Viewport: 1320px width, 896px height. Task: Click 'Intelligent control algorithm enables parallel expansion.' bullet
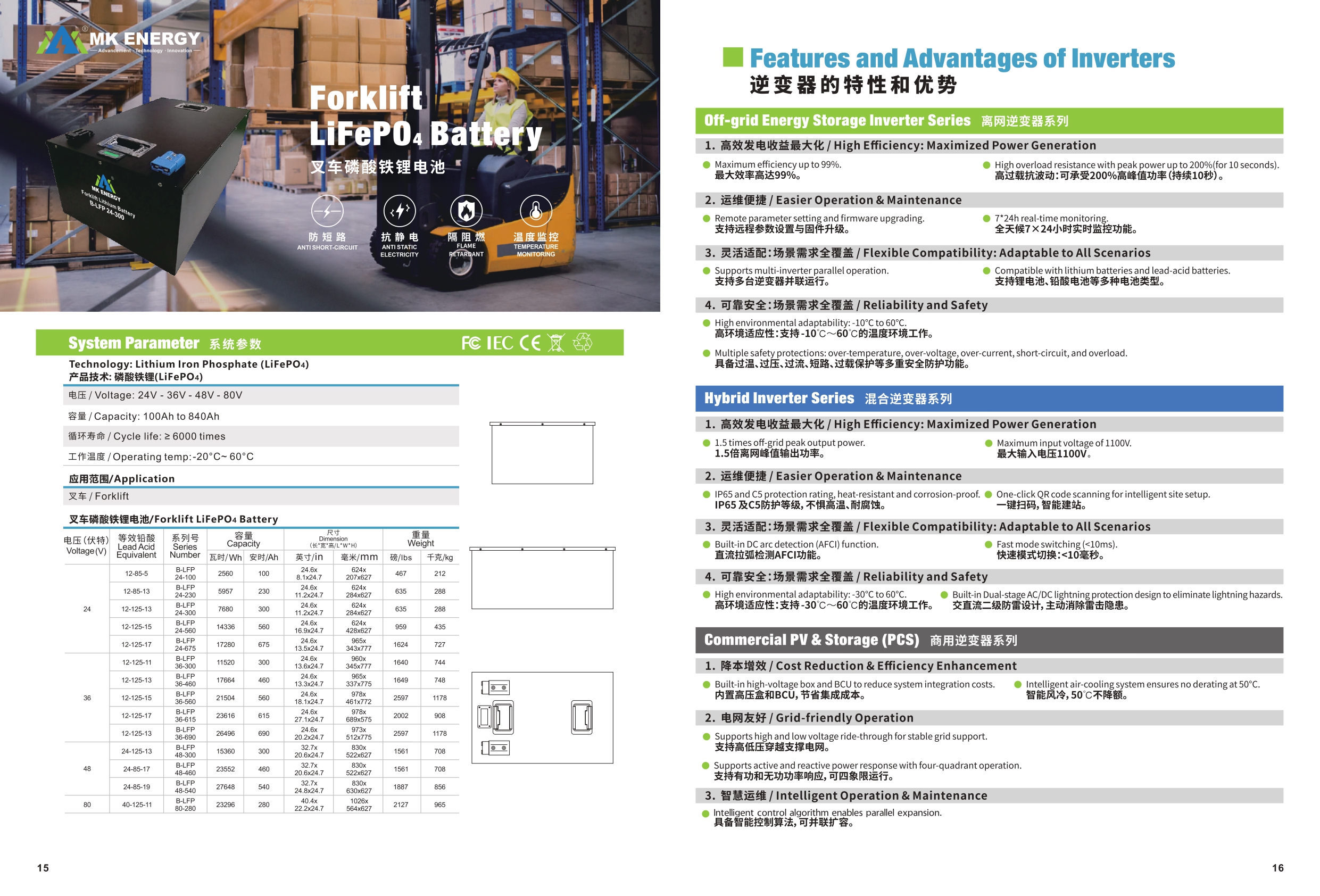coord(827,813)
